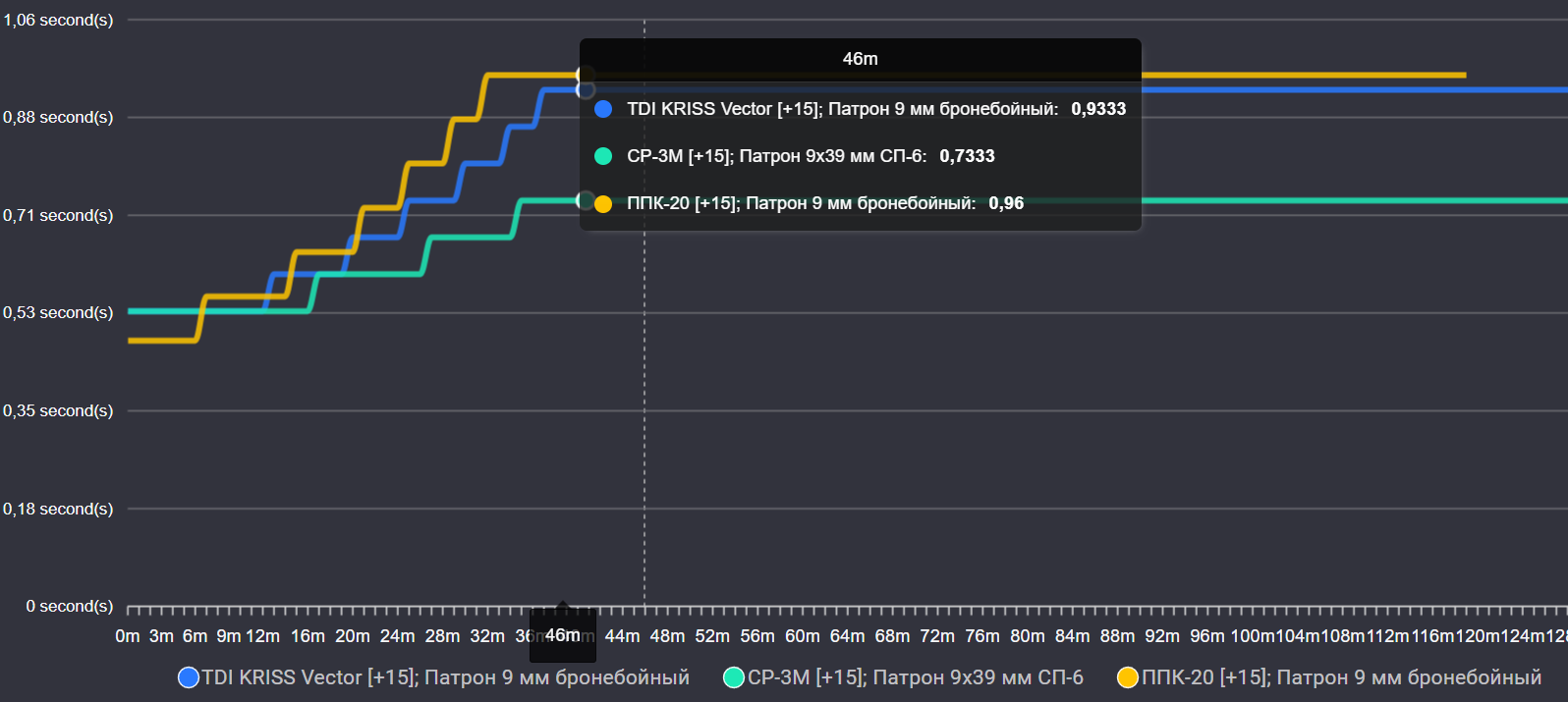
Task: Click the y-axis label 0,53 second(s)
Action: click(x=58, y=312)
